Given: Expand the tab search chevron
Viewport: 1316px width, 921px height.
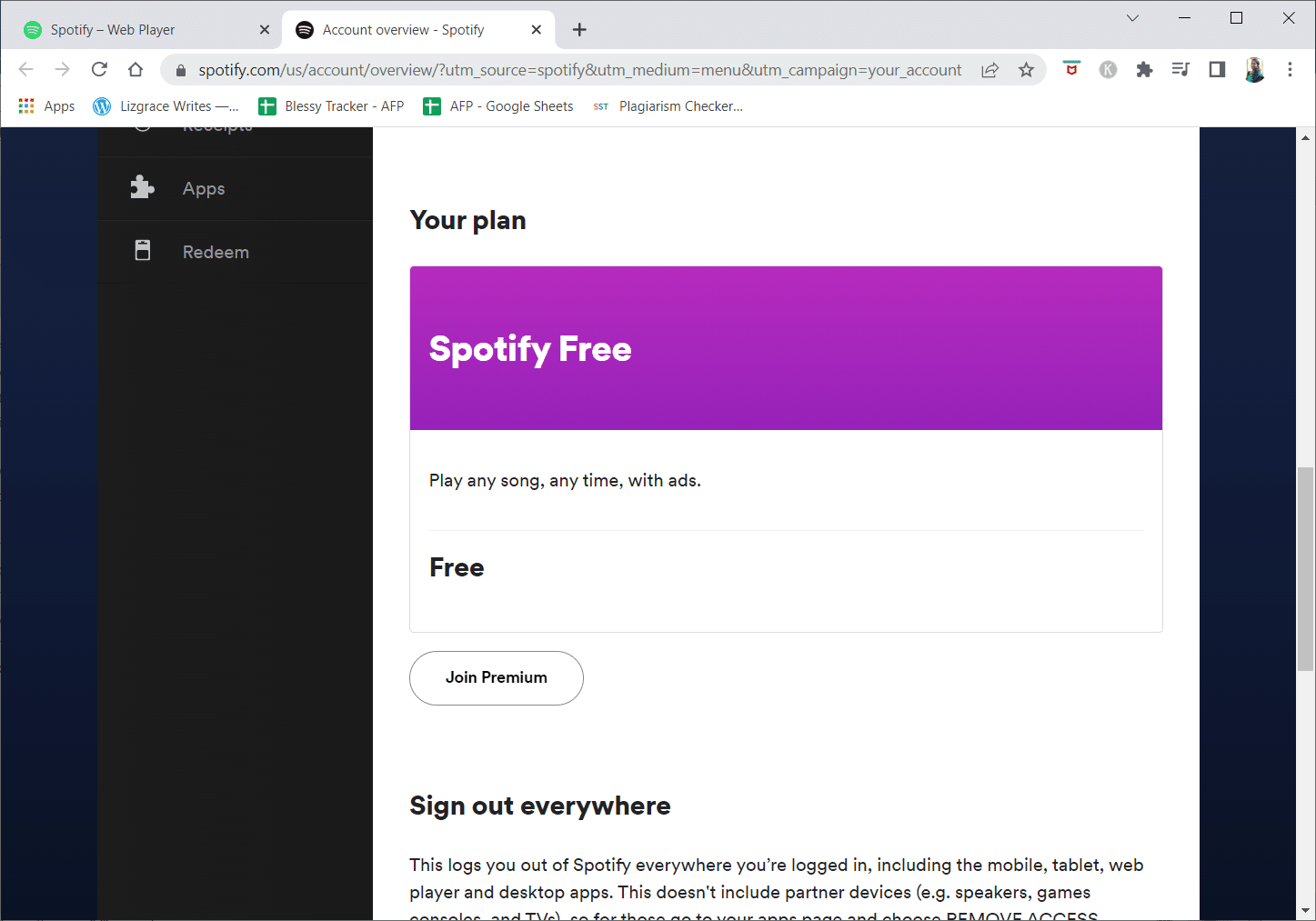Looking at the screenshot, I should tap(1132, 17).
